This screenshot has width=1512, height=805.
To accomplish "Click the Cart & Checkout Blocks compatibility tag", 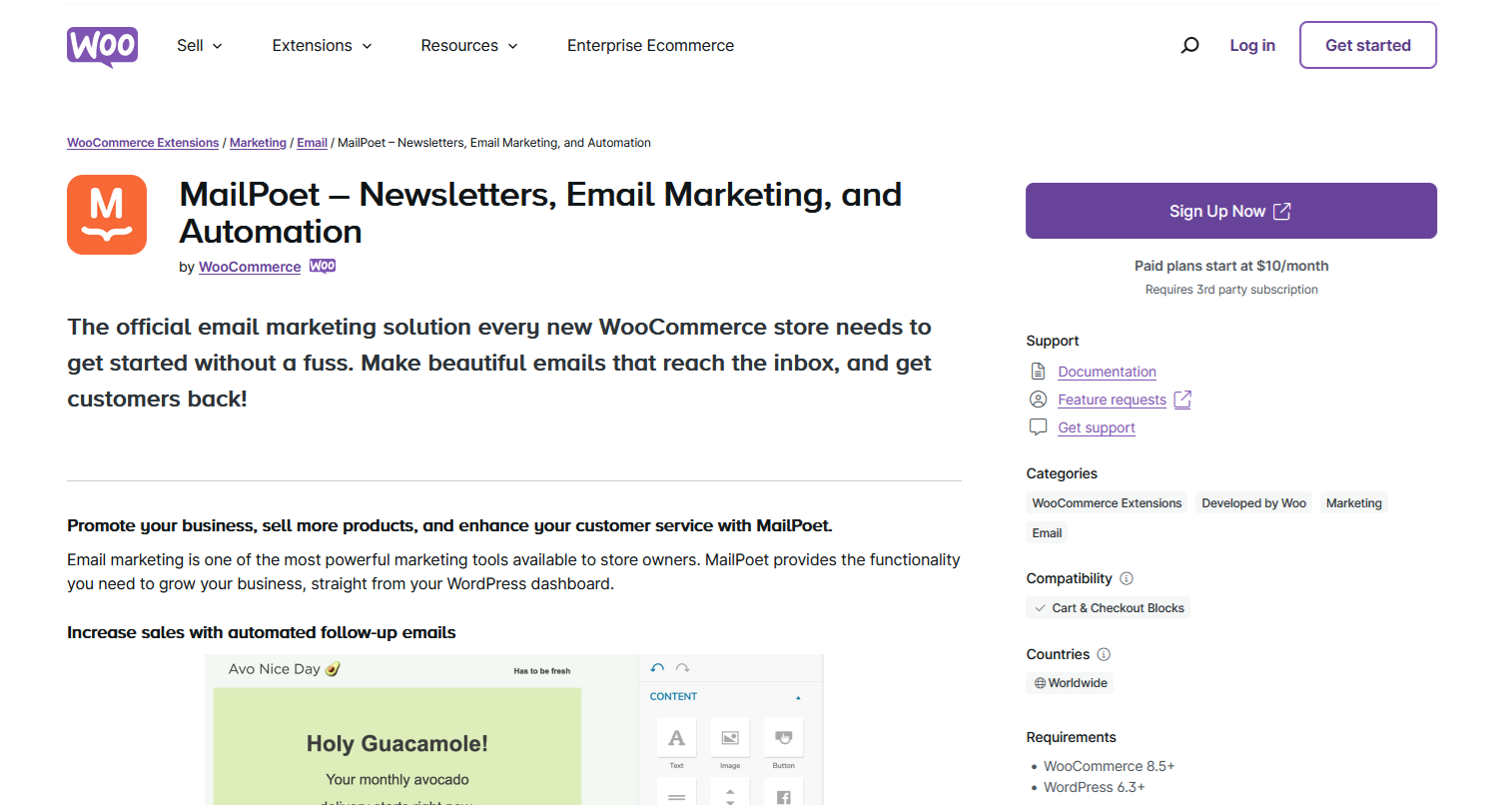I will (x=1109, y=608).
